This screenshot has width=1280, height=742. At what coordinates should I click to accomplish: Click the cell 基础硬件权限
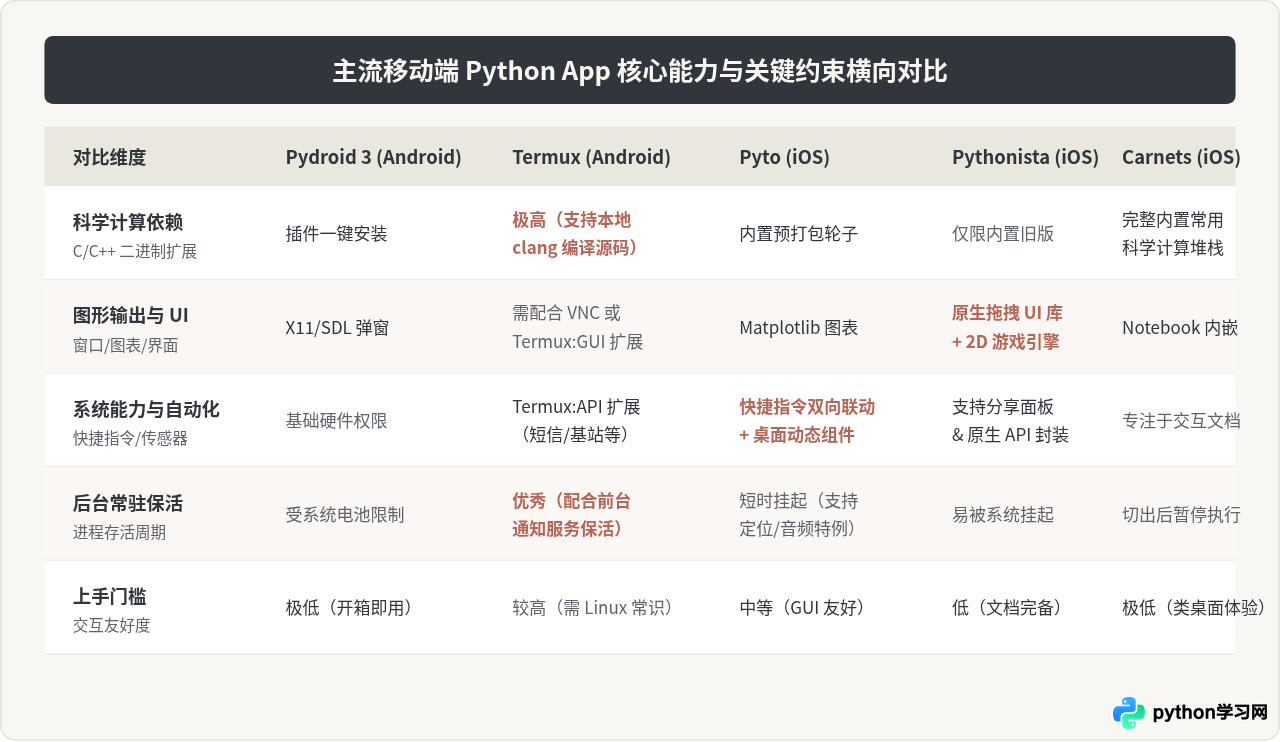tap(336, 421)
